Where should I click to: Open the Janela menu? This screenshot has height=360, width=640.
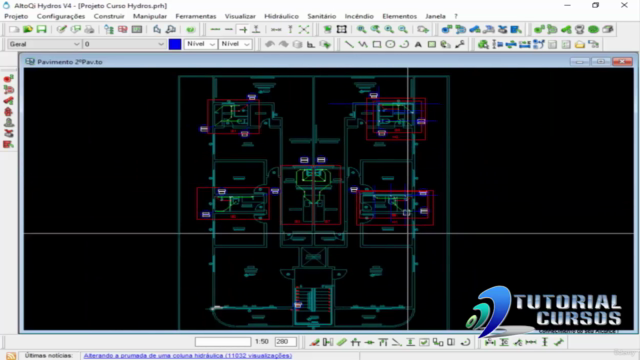point(435,16)
